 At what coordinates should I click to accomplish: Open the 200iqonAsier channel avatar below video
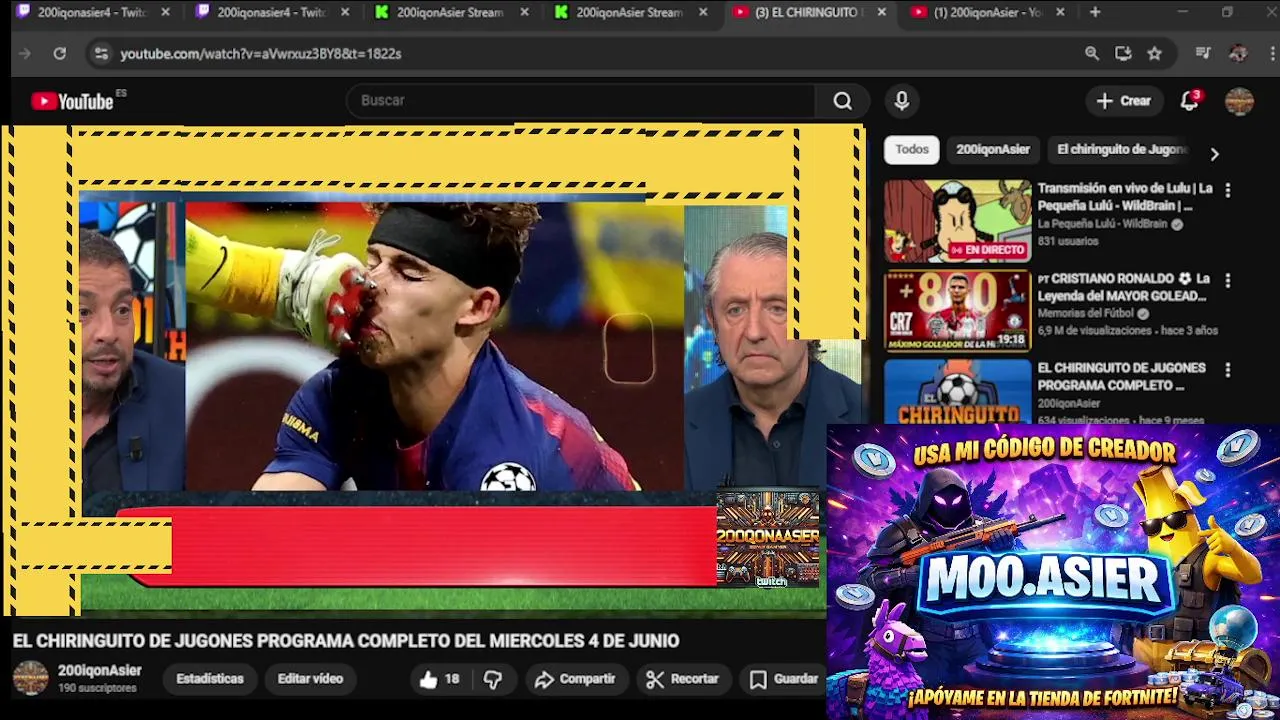coord(30,678)
